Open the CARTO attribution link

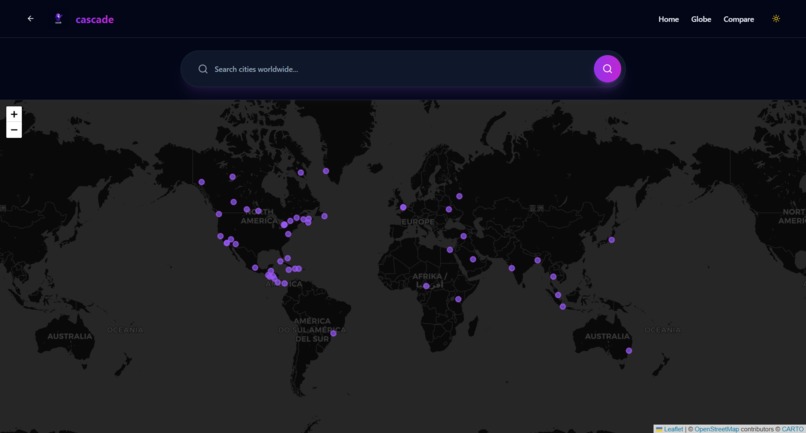792,429
